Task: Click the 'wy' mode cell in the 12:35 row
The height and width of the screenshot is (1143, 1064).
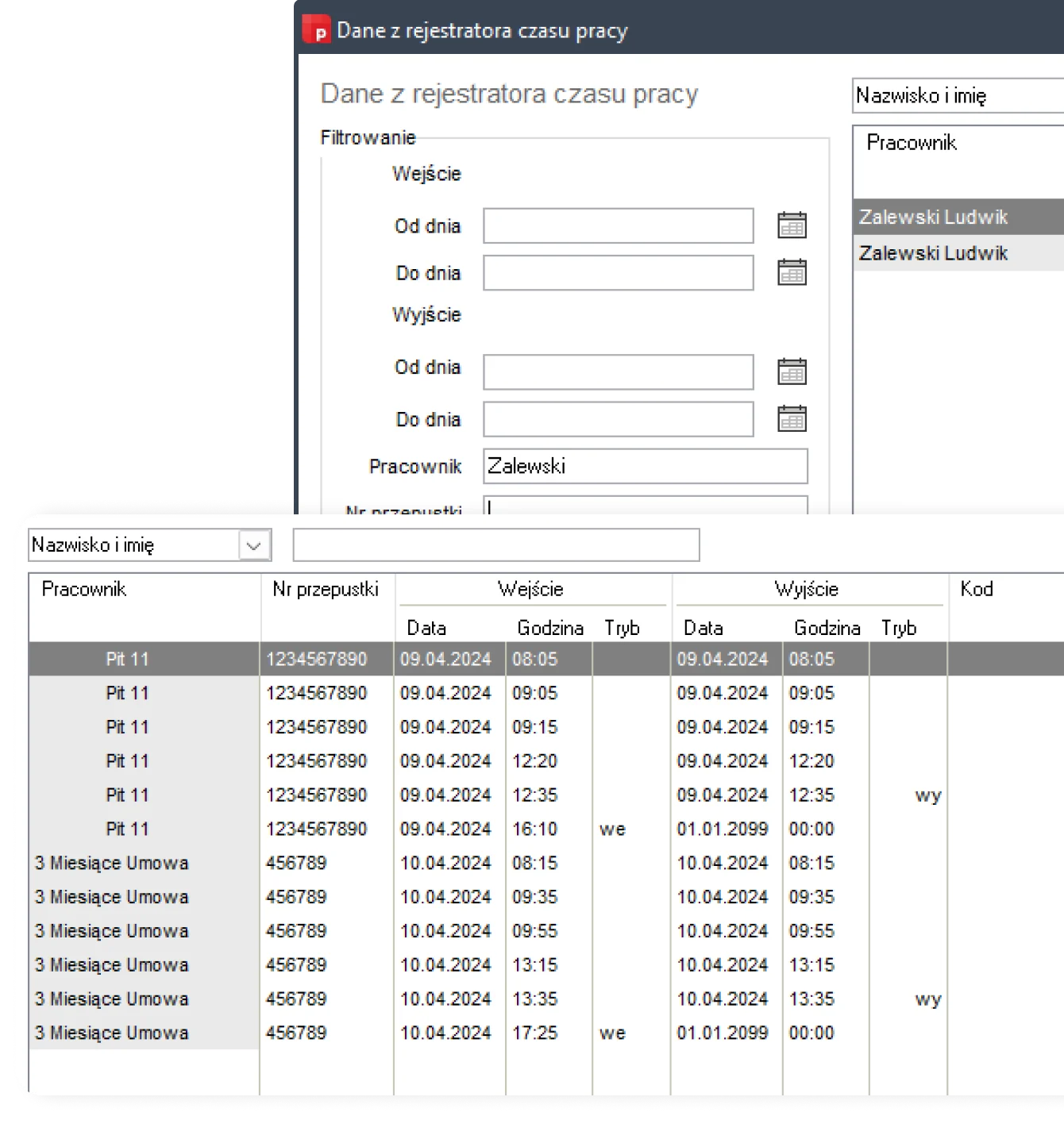Action: pyautogui.click(x=927, y=795)
